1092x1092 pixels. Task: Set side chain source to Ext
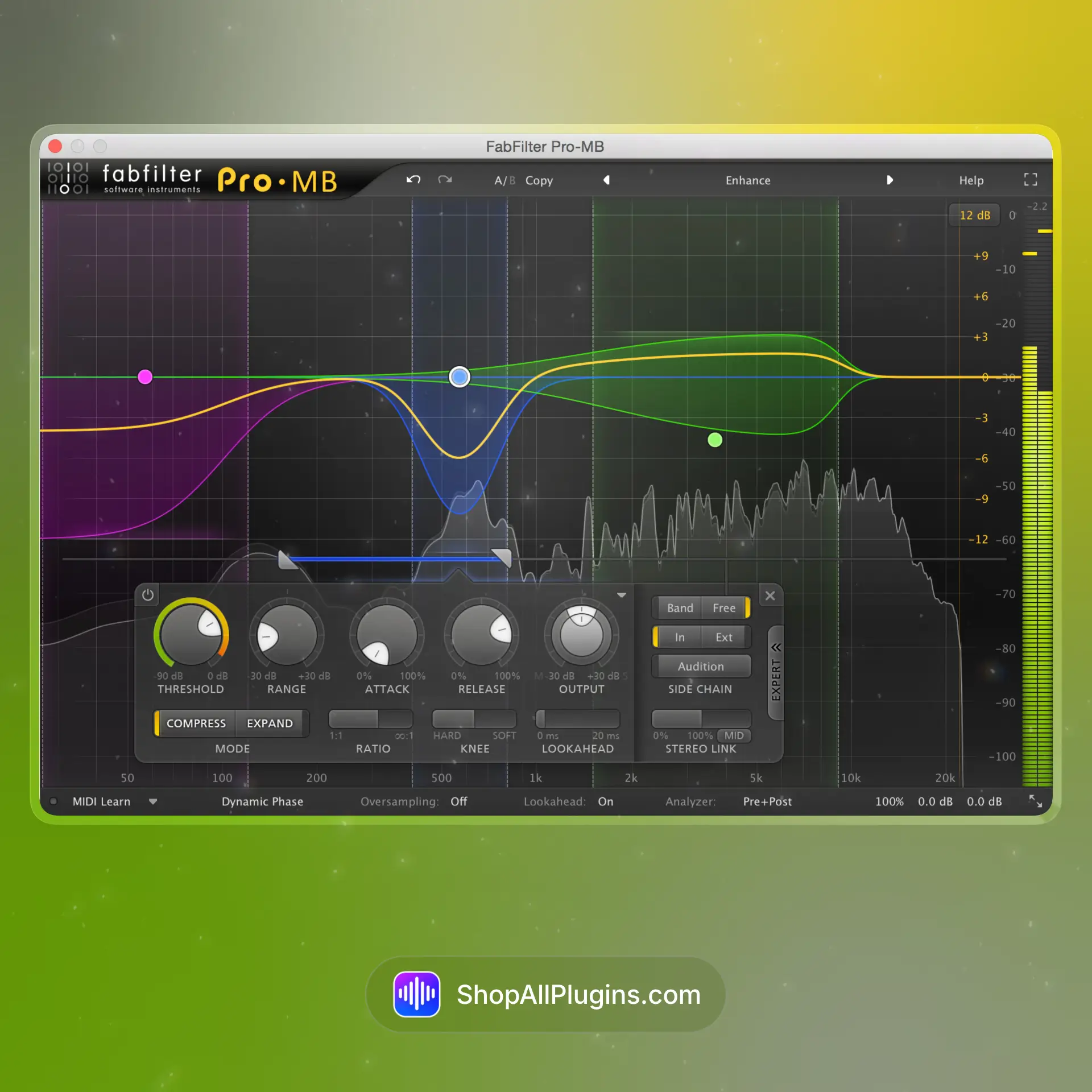(723, 637)
